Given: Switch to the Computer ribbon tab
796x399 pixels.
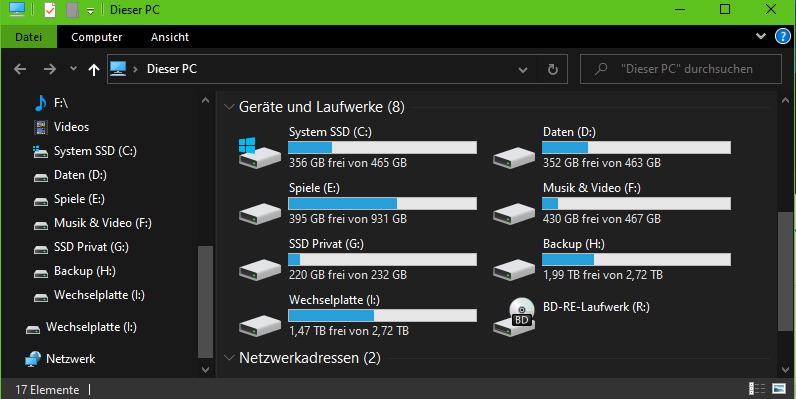Looking at the screenshot, I should pos(96,37).
